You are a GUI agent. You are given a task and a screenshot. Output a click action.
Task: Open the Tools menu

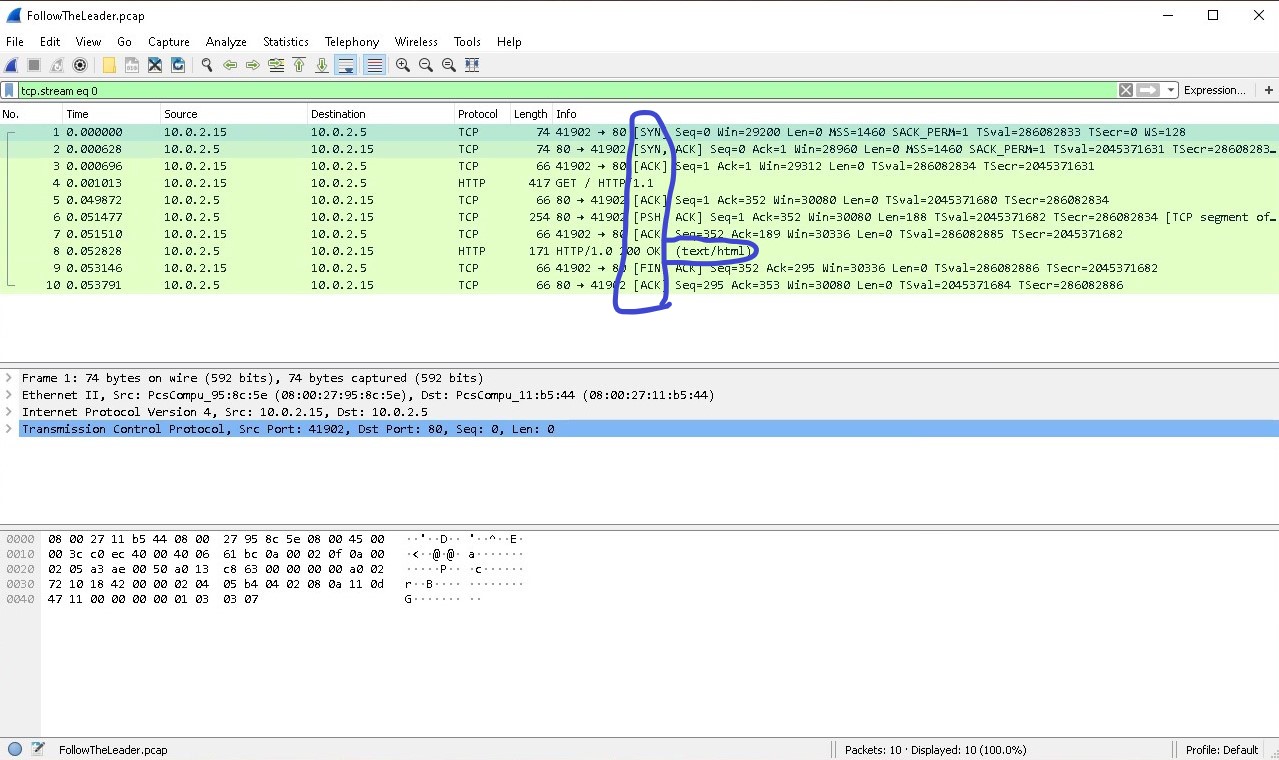pos(467,42)
